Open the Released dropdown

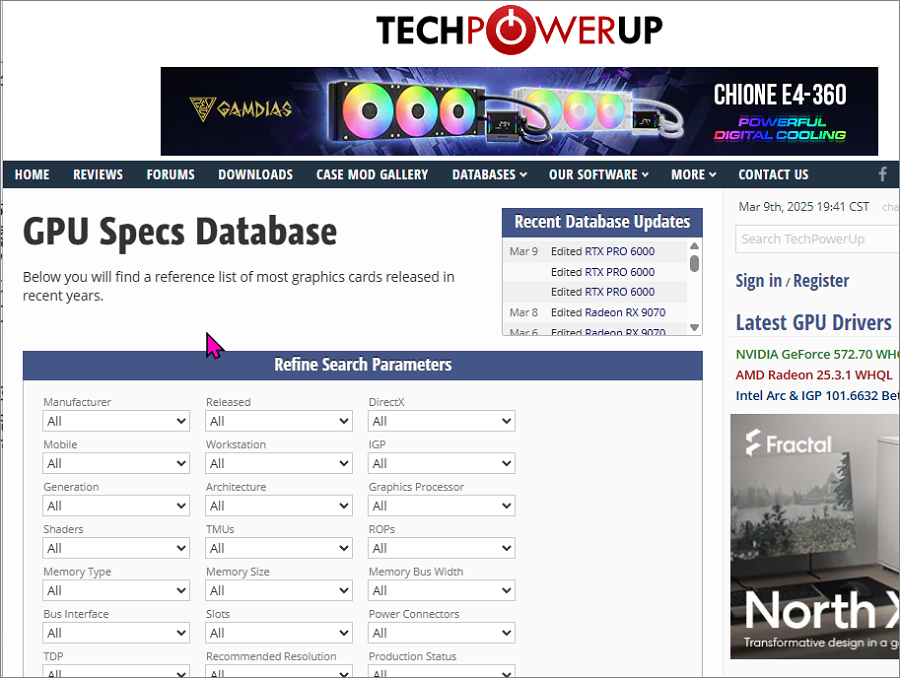click(x=279, y=421)
